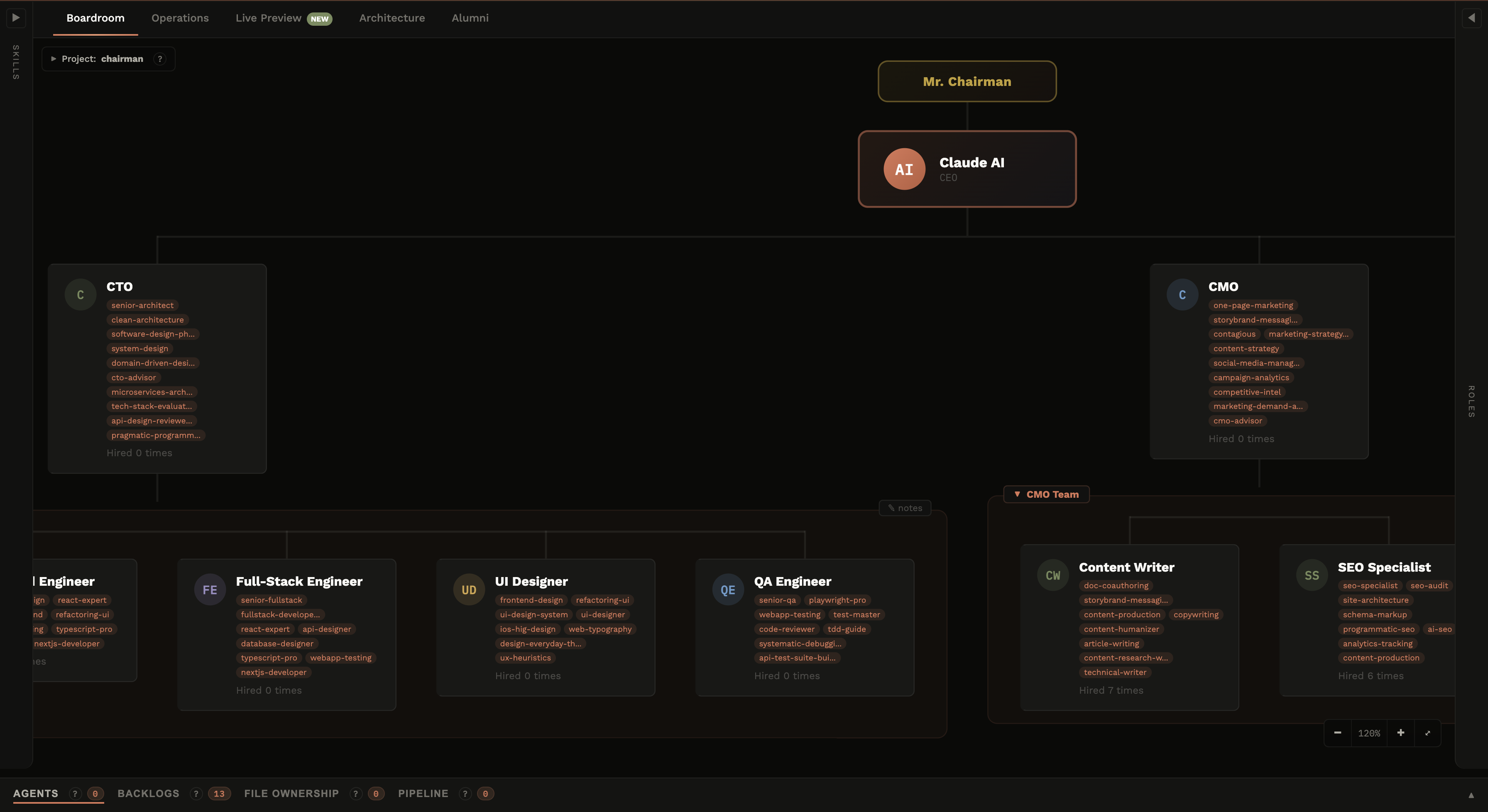1488x812 pixels.
Task: Expand the left sidebar with the arrow toggle
Action: tap(16, 18)
